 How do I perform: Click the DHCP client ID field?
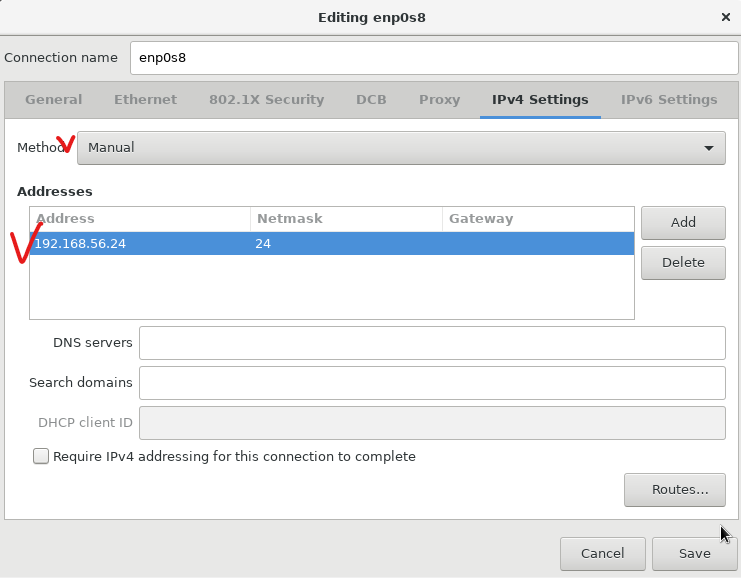pos(432,423)
